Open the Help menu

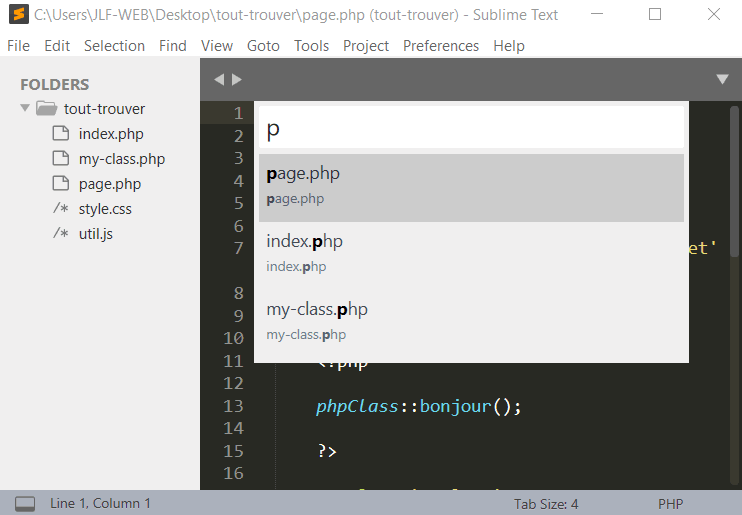[509, 46]
